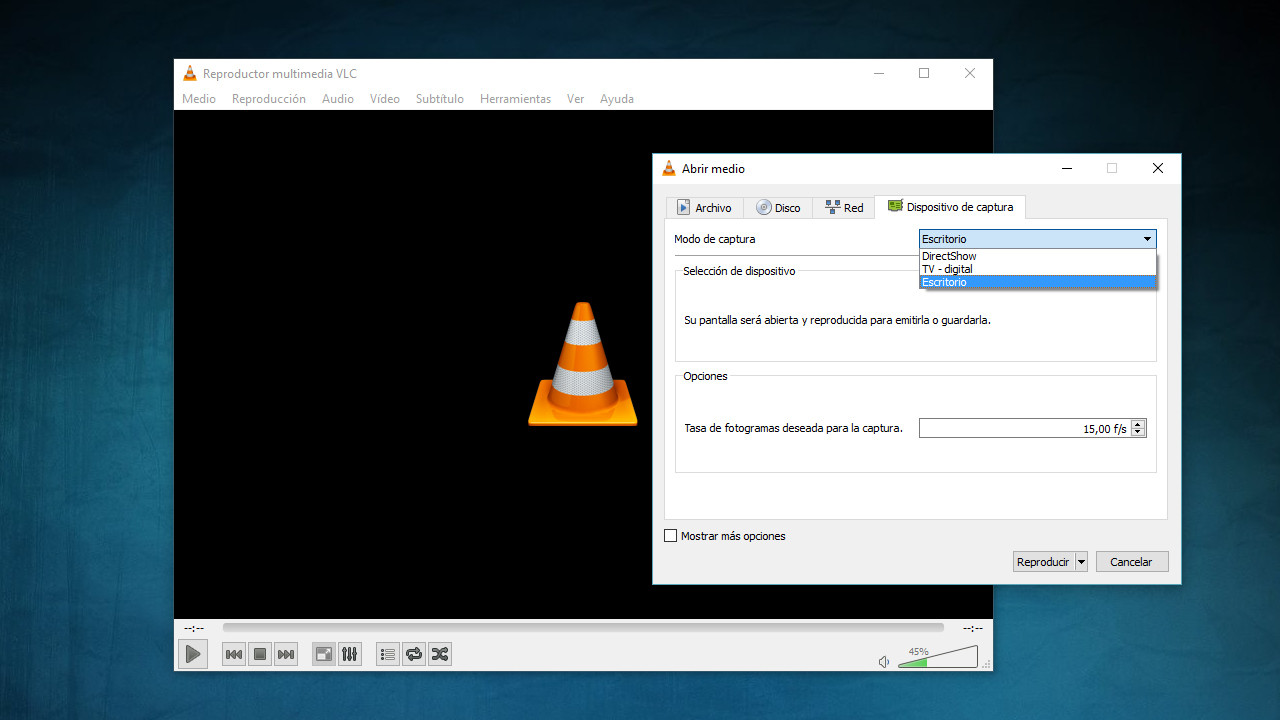Expand the Reproducir button dropdown arrow

(1081, 561)
